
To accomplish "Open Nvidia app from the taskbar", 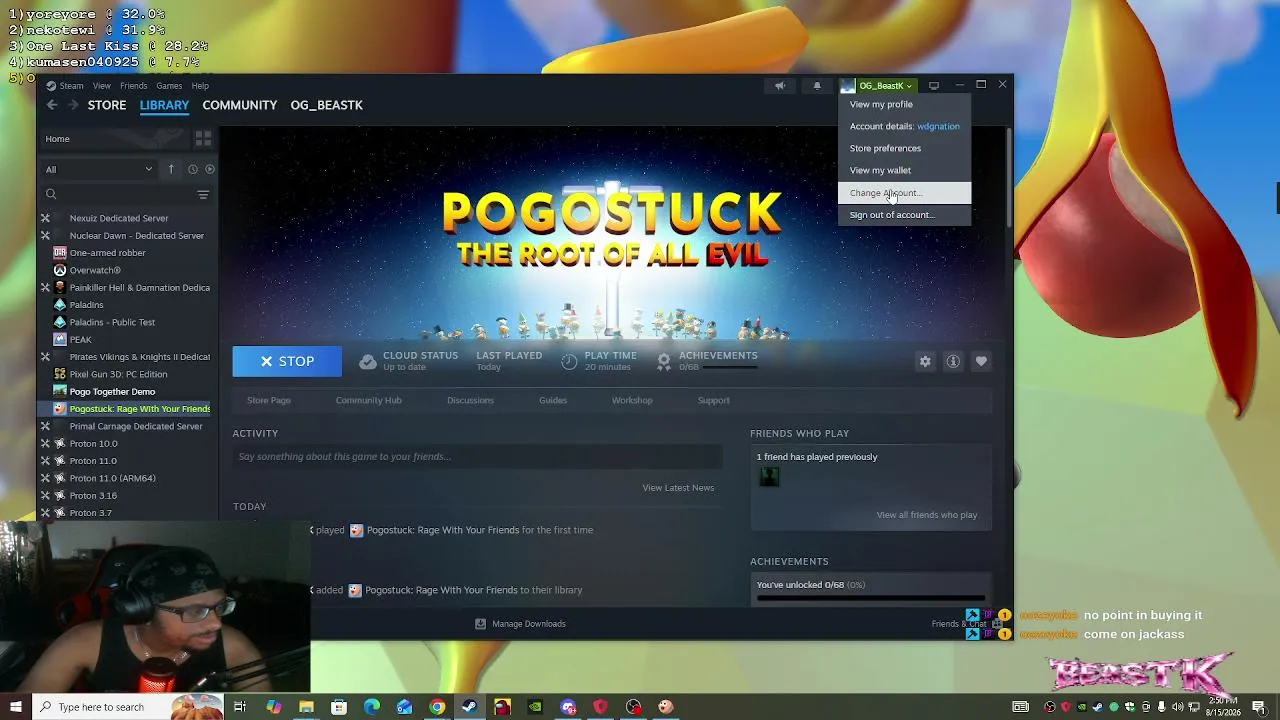I will 535,707.
